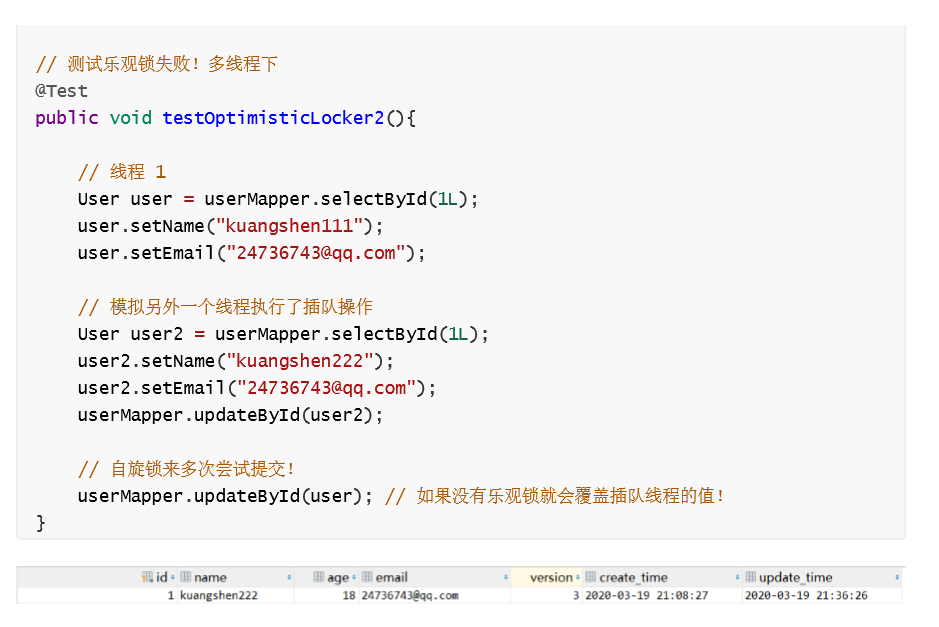This screenshot has height=627, width=939.
Task: Select the email column header label
Action: 392,577
